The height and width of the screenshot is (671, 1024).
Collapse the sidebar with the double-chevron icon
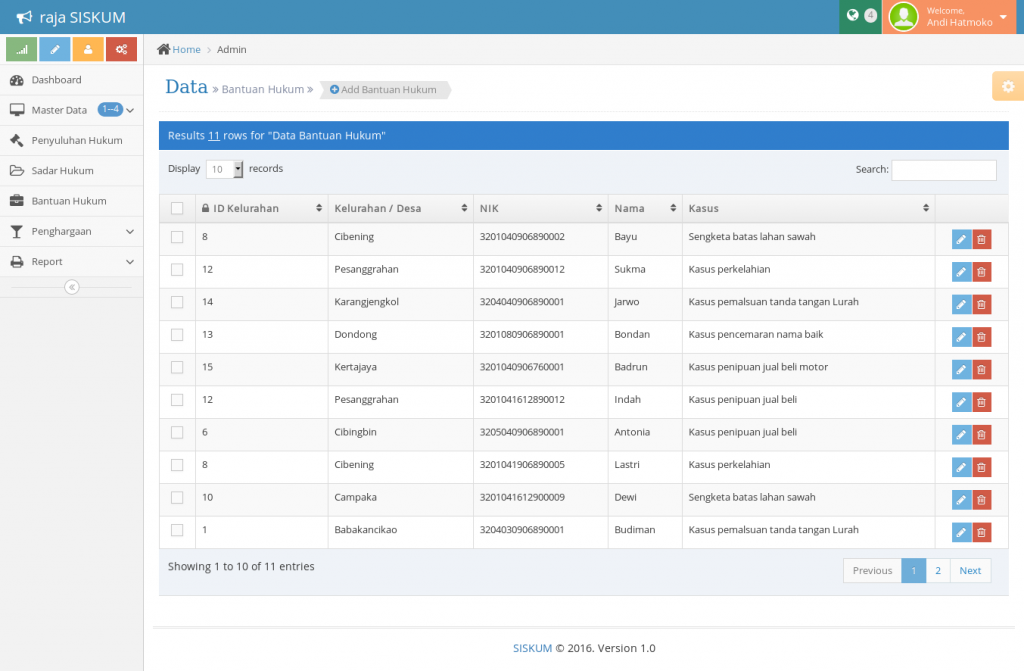click(71, 287)
